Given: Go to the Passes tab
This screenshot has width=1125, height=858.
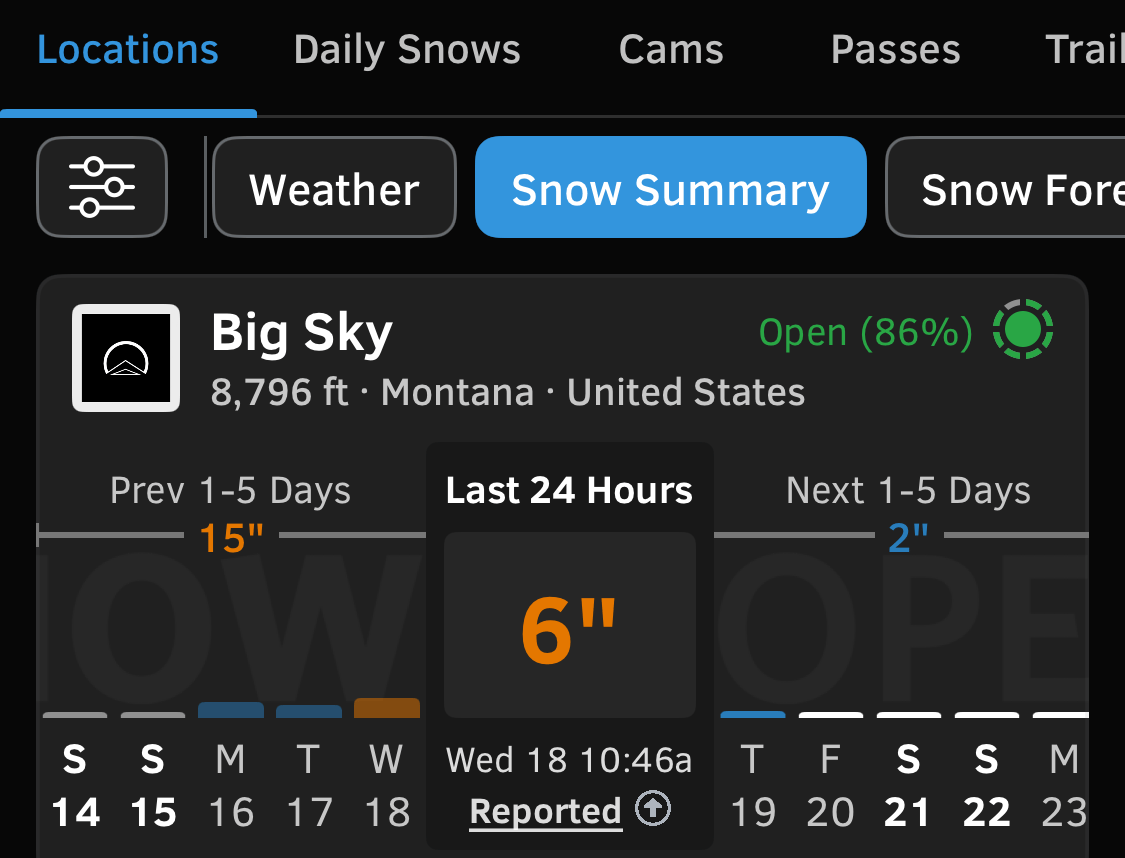Looking at the screenshot, I should 895,50.
